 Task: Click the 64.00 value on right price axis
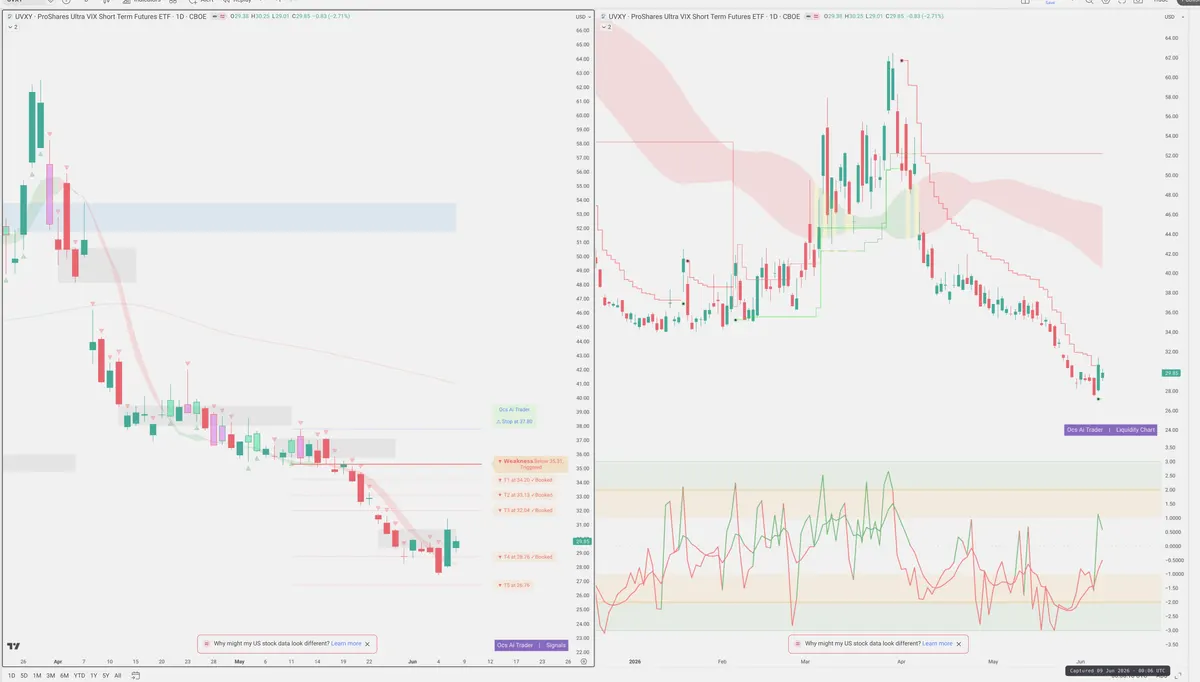[x=1172, y=39]
